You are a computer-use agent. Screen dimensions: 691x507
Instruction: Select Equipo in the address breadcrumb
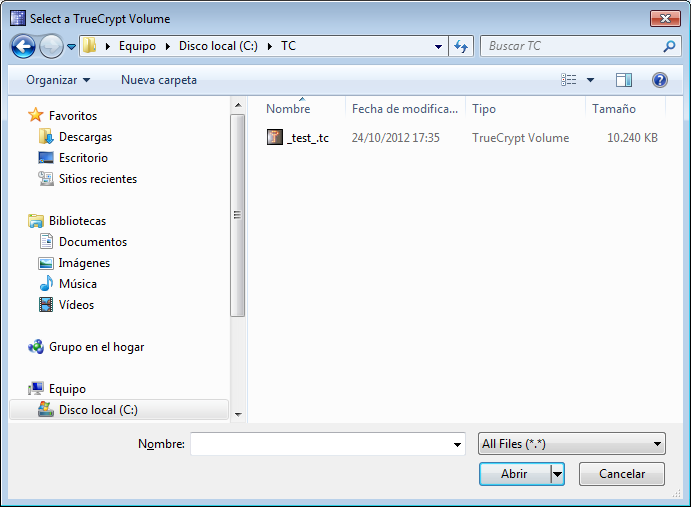[x=137, y=46]
